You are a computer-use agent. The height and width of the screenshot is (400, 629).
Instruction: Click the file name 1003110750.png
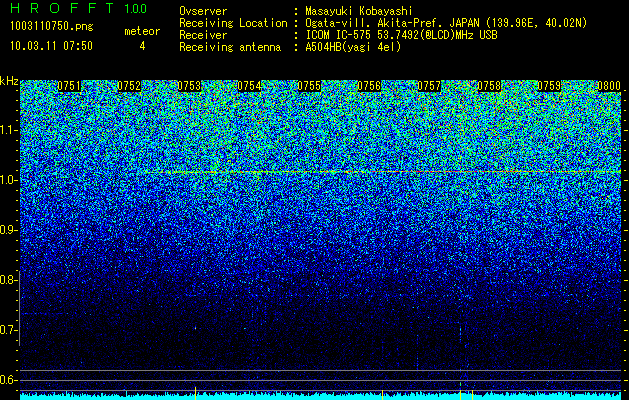click(52, 27)
